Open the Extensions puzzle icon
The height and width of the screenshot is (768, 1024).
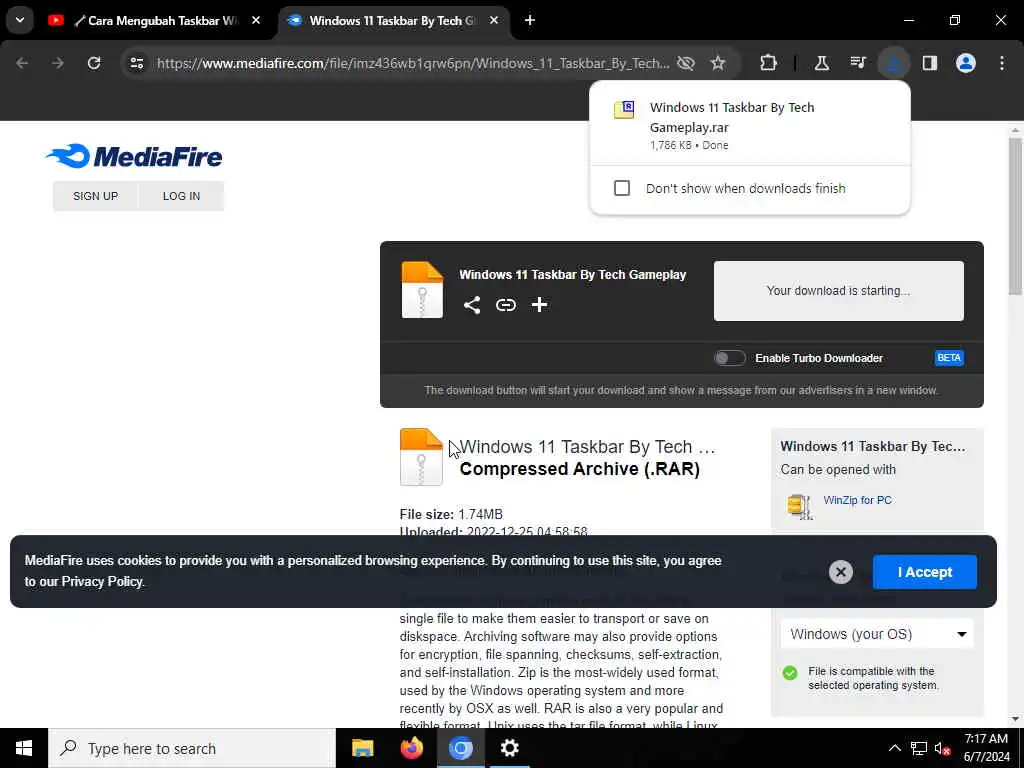(x=769, y=63)
